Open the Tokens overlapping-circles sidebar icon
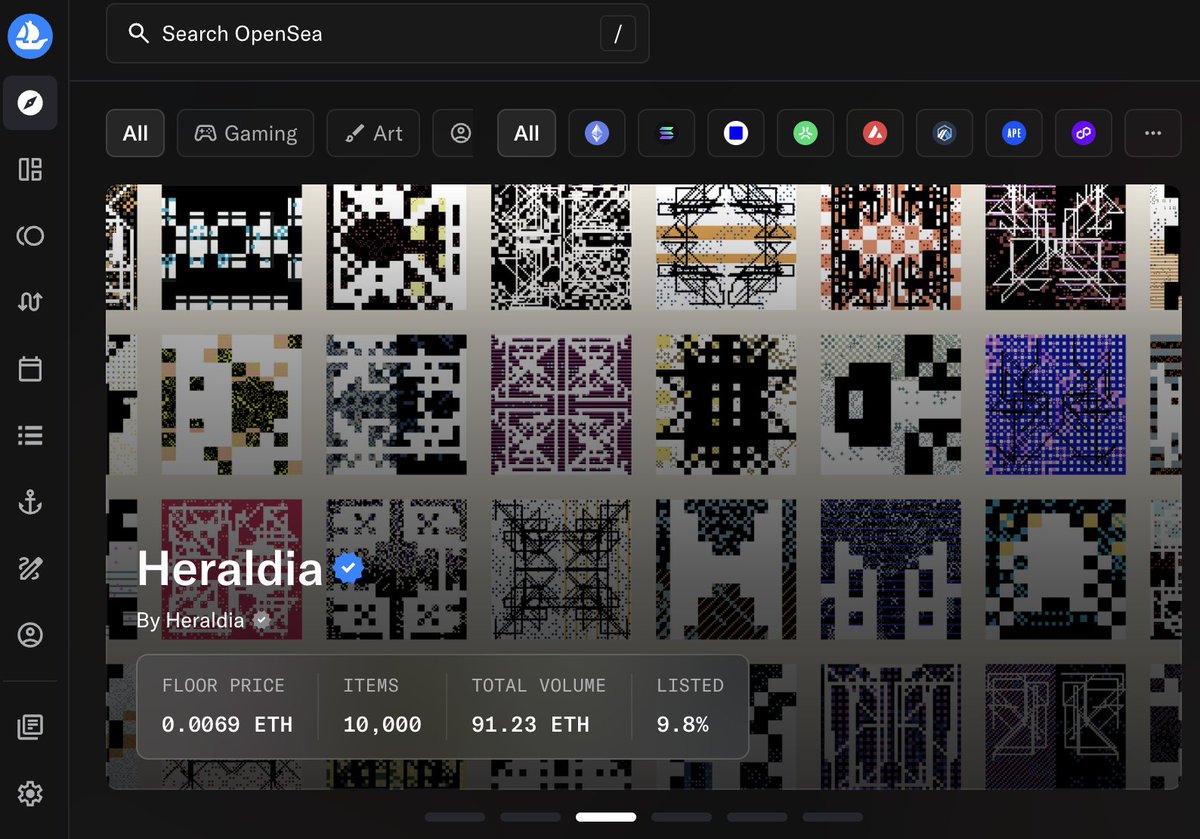 coord(30,235)
